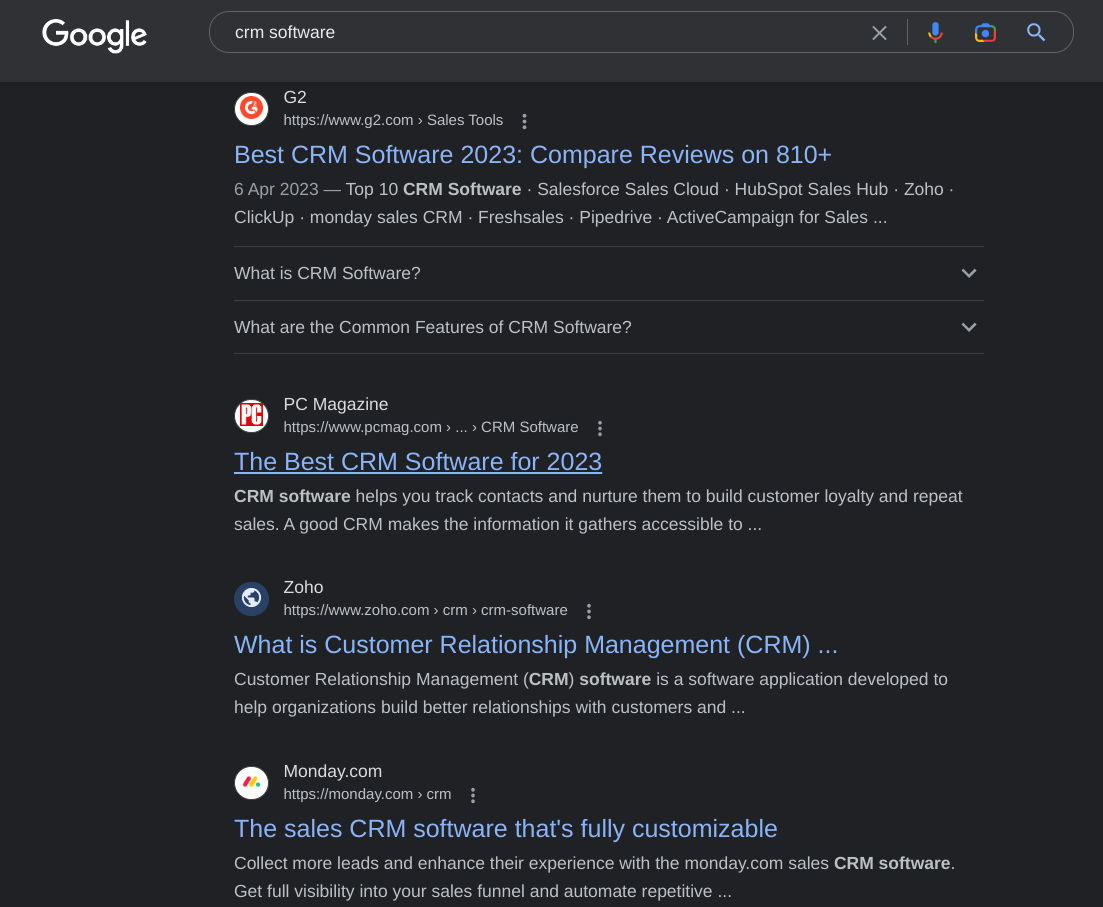The image size is (1103, 907).
Task: Click the Zoho site name
Action: coord(303,587)
